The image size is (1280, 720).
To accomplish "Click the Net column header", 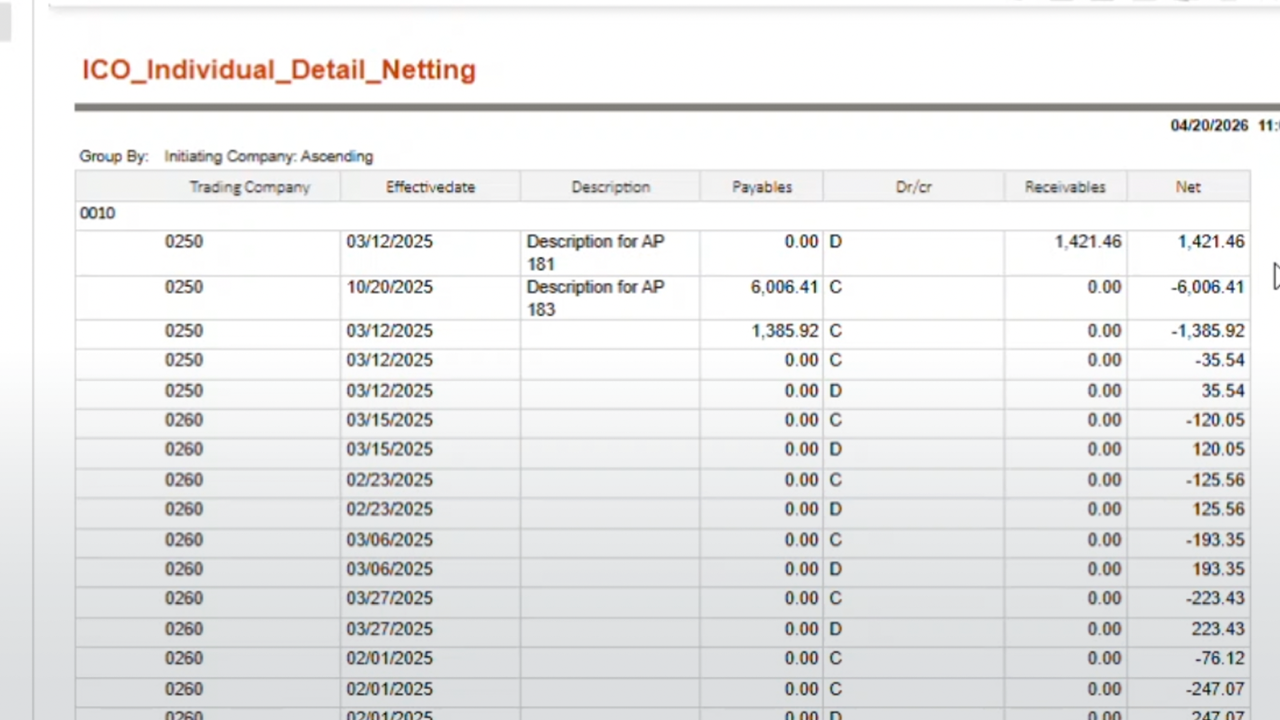I will click(x=1188, y=187).
